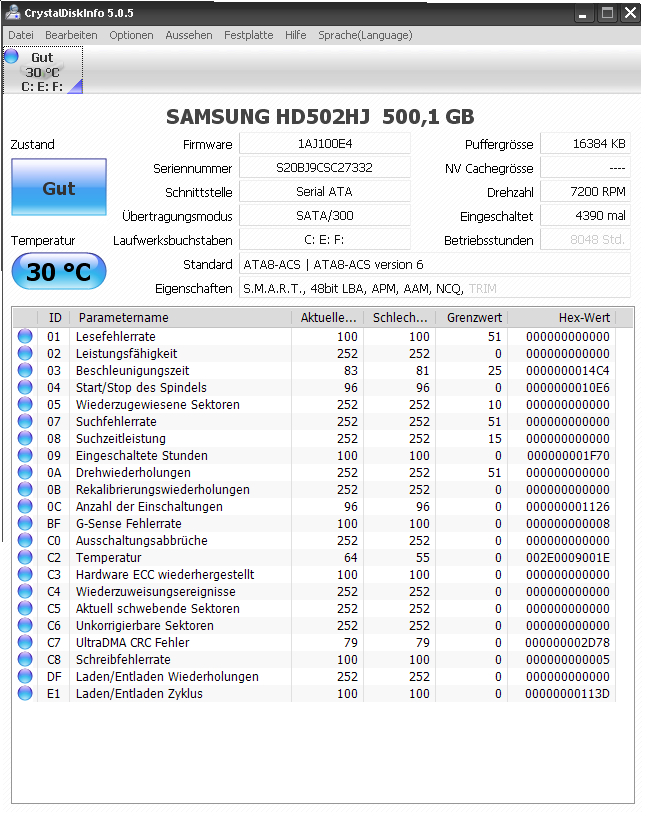Viewport: 652px width, 822px height.
Task: Click the Schnittstelle field Serial ATA
Action: pos(325,192)
